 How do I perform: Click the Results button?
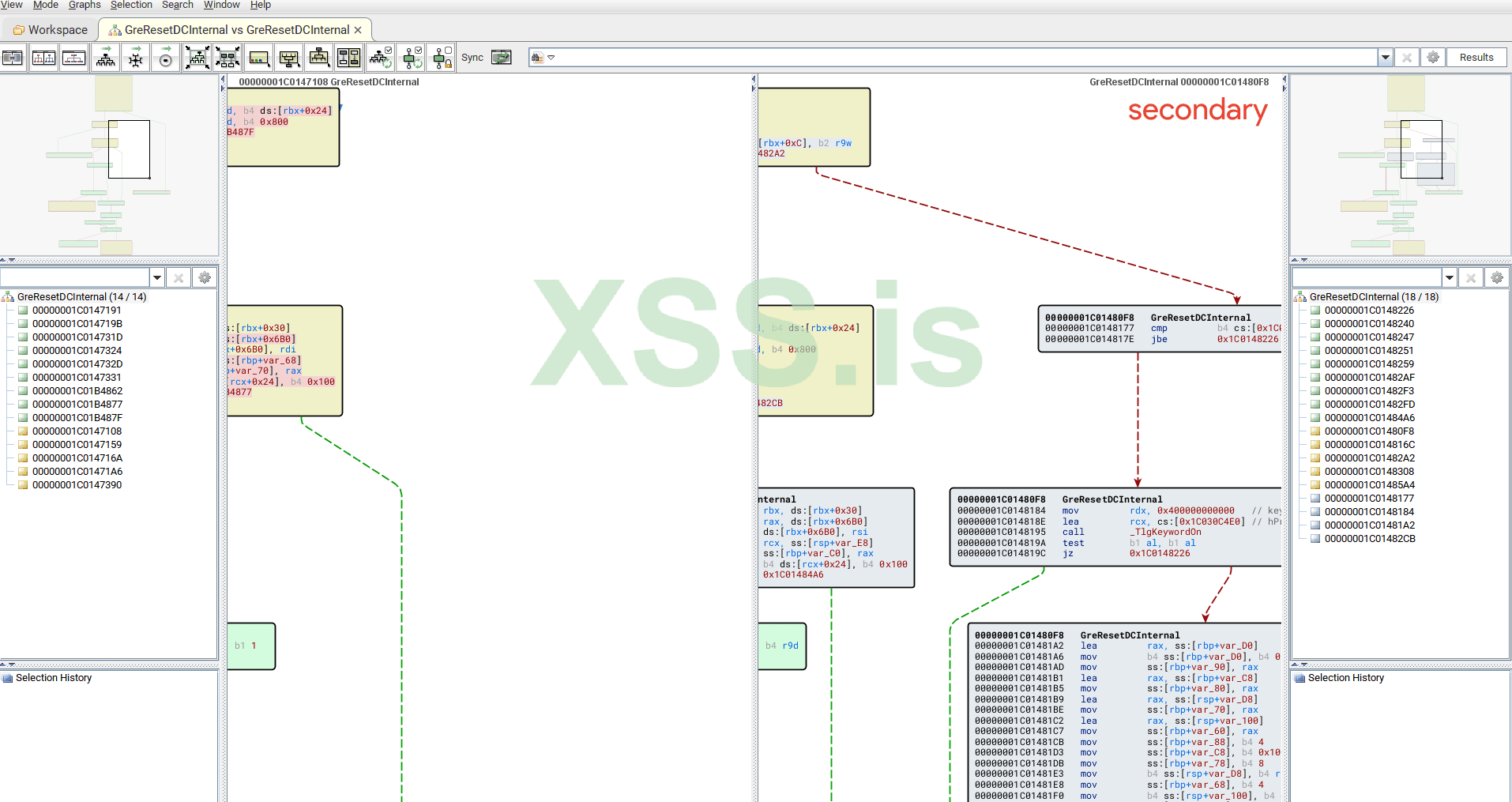1476,58
